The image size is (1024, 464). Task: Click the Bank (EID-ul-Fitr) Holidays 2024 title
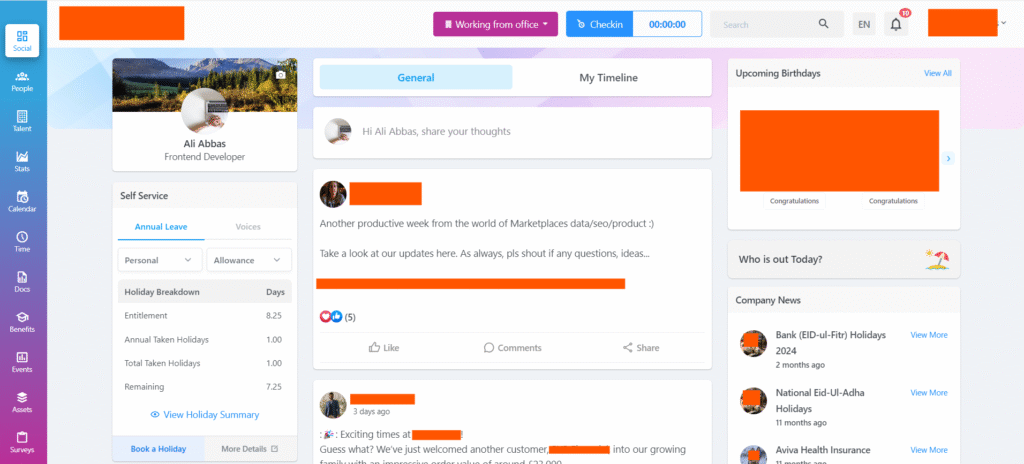pos(831,342)
